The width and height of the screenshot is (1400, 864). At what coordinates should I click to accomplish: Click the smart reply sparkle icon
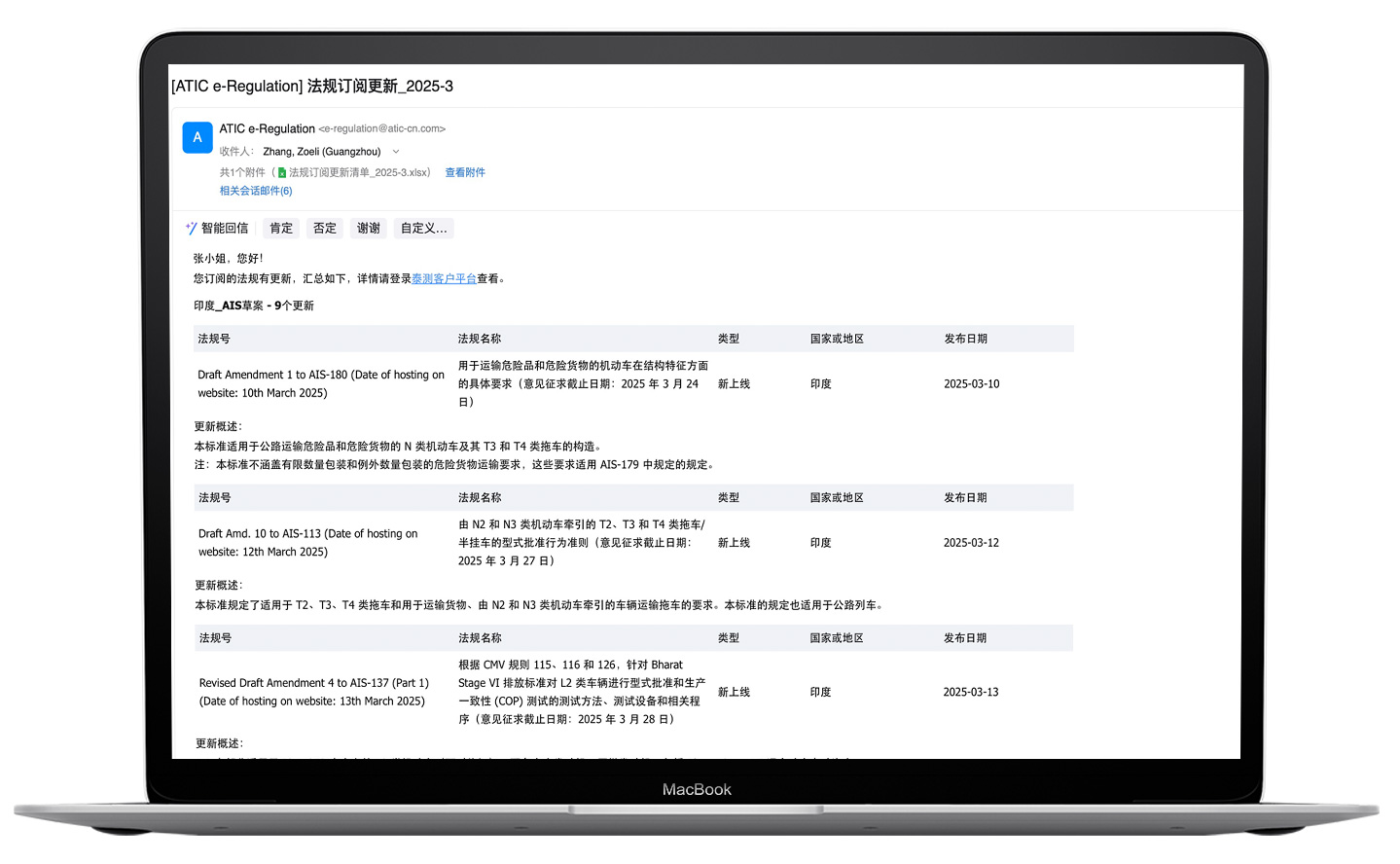[x=191, y=229]
